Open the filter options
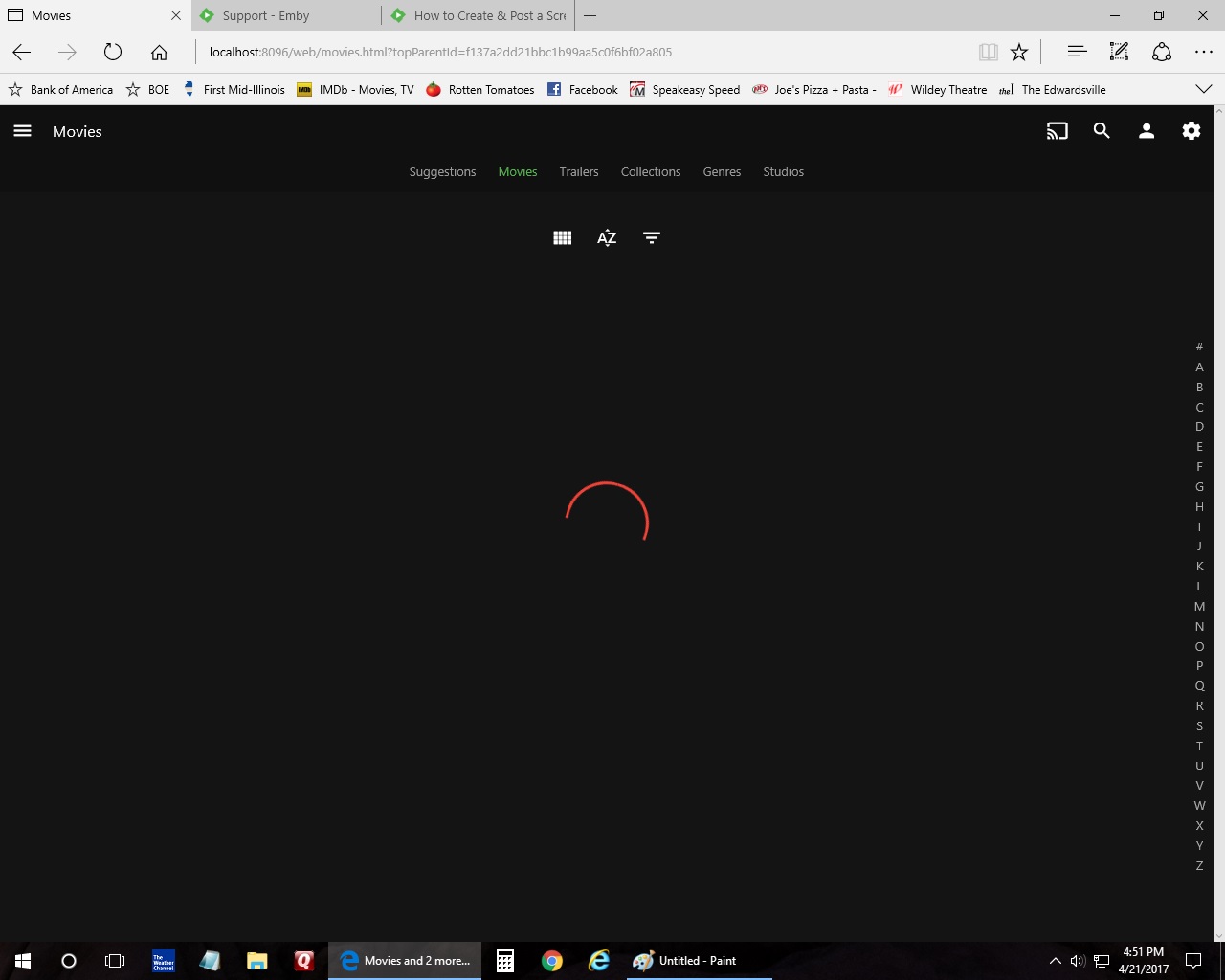The height and width of the screenshot is (980, 1225). click(x=652, y=237)
